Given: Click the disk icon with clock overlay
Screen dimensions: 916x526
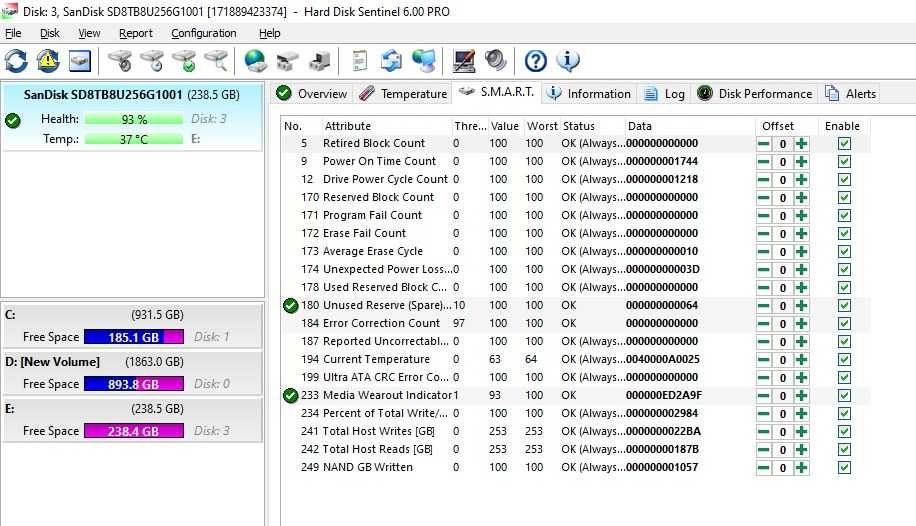Looking at the screenshot, I should (x=152, y=61).
